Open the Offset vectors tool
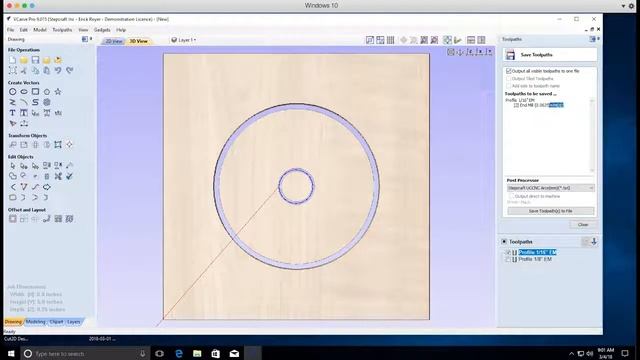Image resolution: width=640 pixels, height=360 pixels. 13,219
